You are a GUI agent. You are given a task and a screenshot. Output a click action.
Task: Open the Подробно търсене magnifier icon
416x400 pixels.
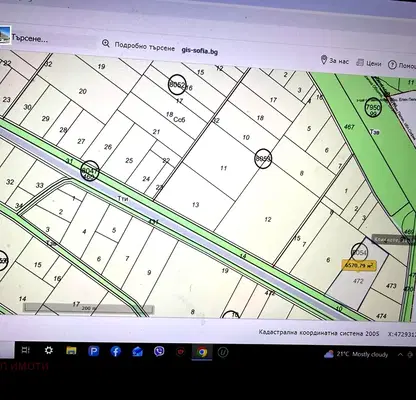(x=106, y=43)
